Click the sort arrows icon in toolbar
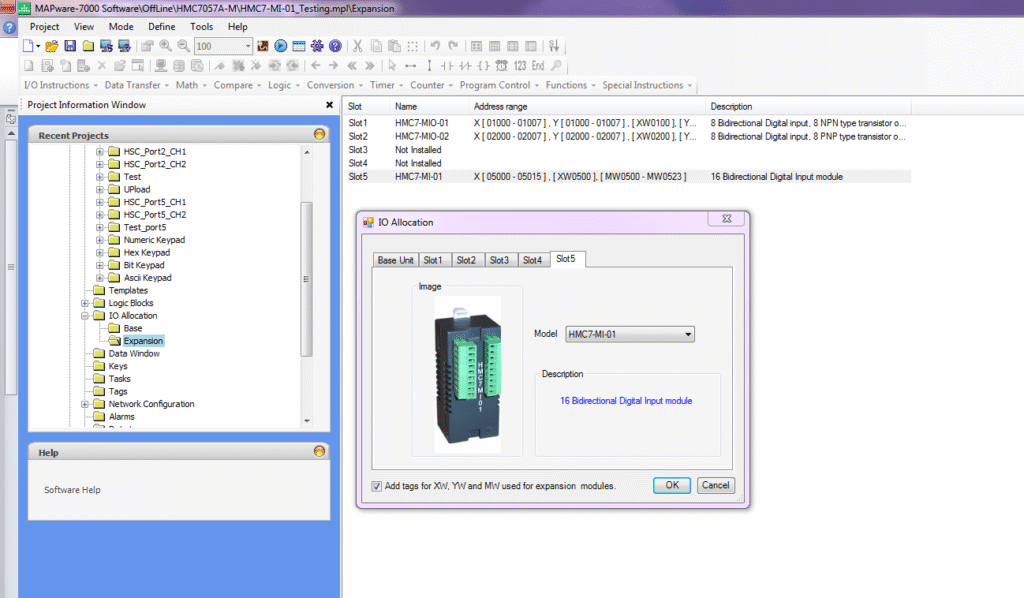The image size is (1024, 598). click(x=554, y=46)
